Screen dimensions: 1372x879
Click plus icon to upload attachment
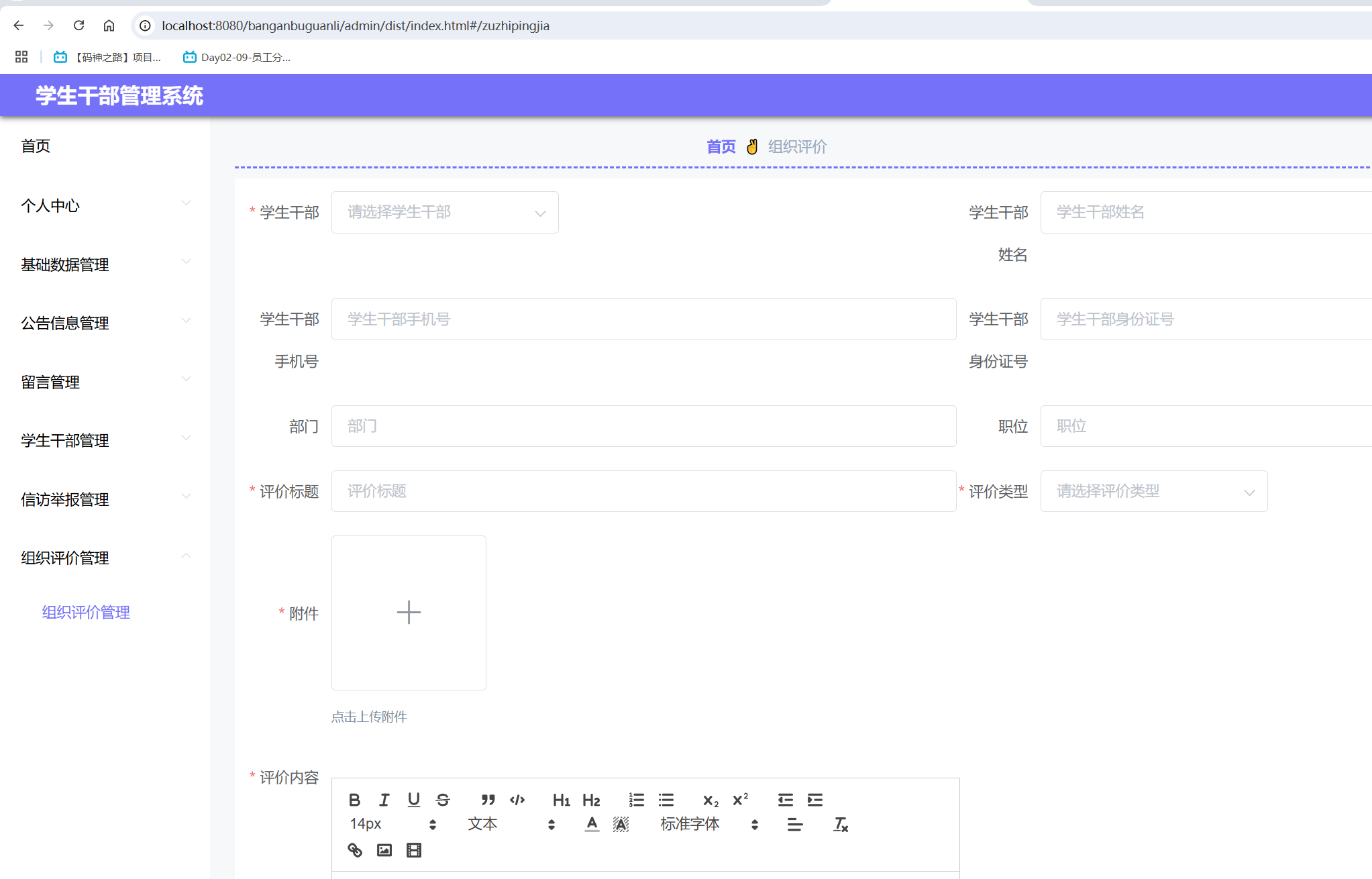[409, 613]
